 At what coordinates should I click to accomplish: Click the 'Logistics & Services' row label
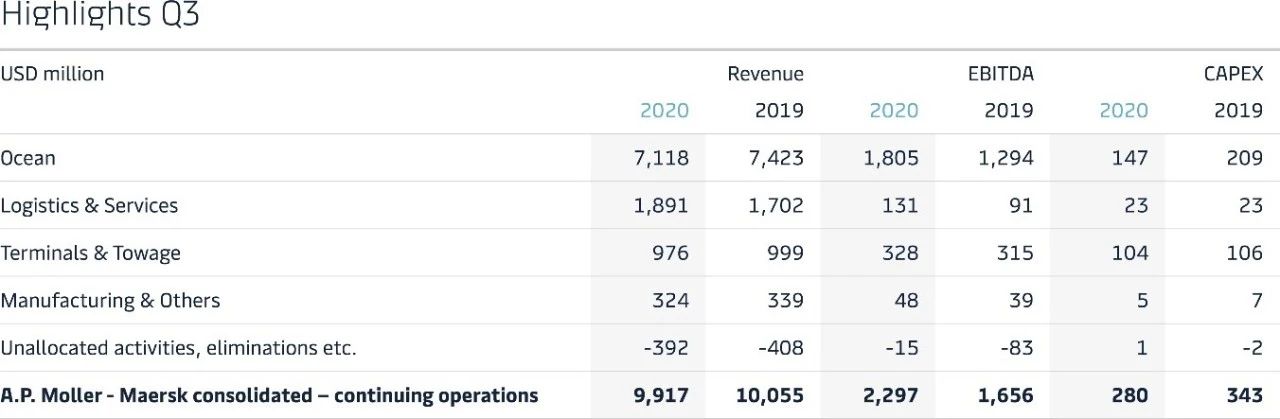(89, 205)
